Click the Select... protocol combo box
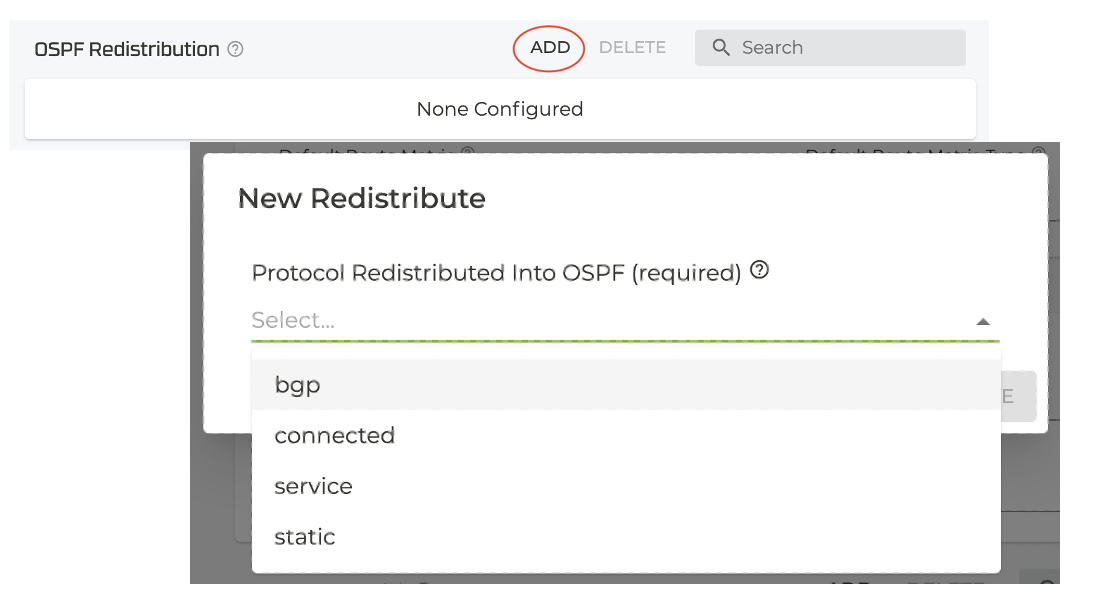1098x606 pixels. click(x=600, y=321)
